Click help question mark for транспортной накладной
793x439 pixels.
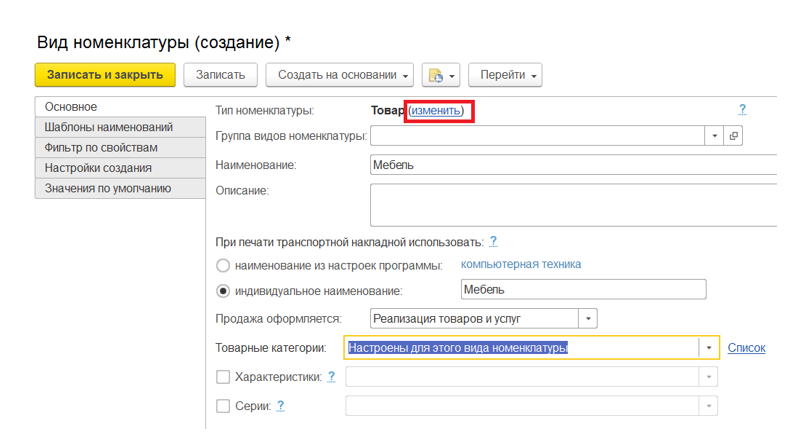(493, 242)
